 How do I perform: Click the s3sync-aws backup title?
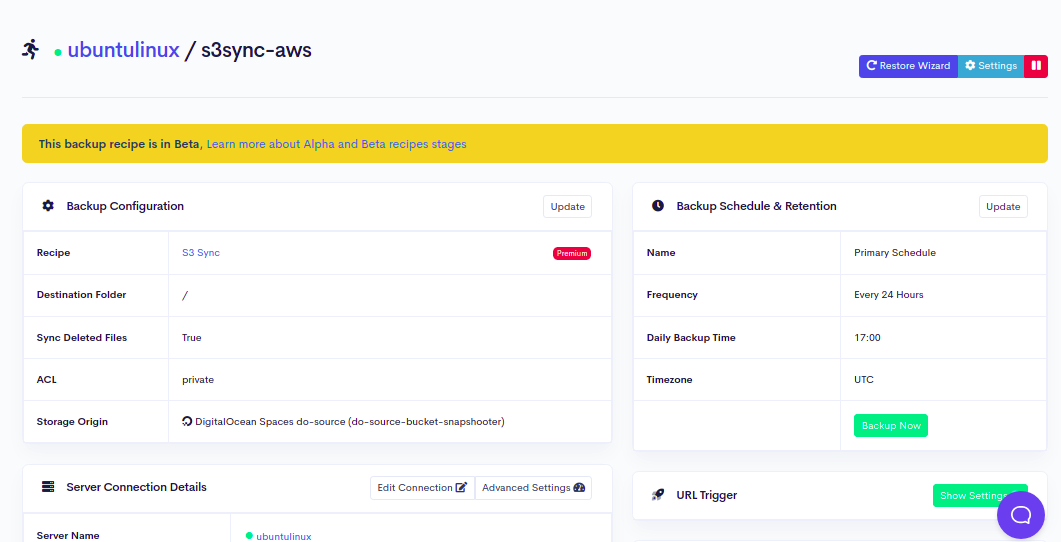(256, 50)
